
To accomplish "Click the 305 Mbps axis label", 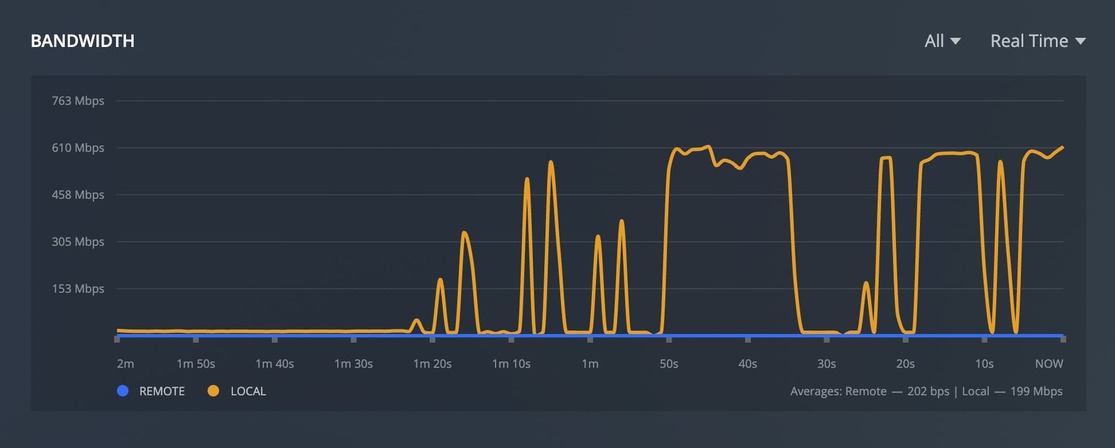I will 78,242.
